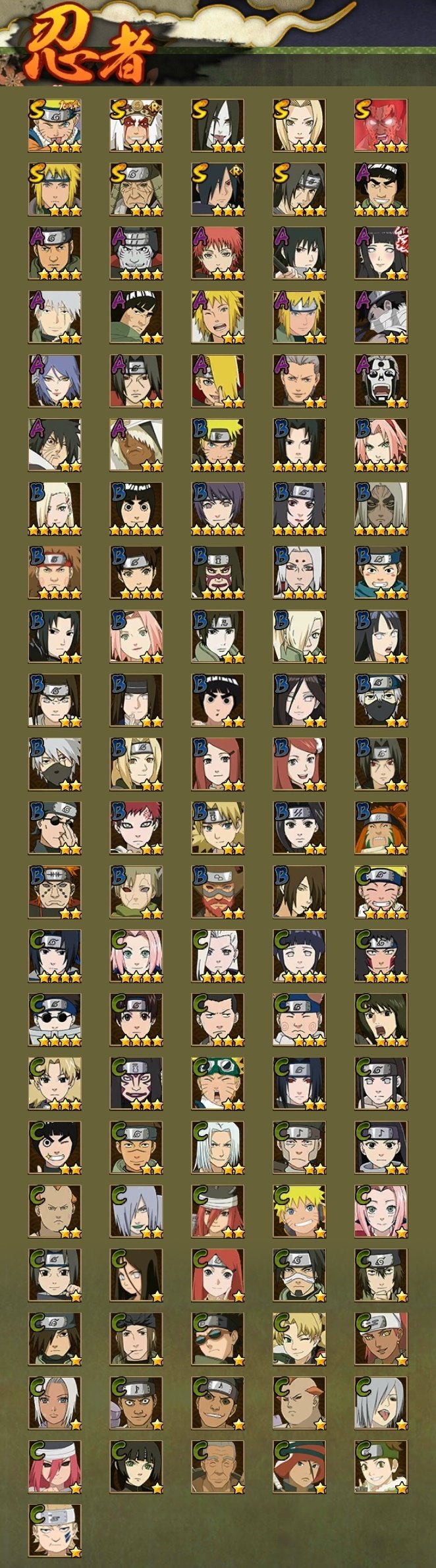This screenshot has height=1568, width=436.
Task: Pick the A-rank Deidara with blond bangs
Action: coord(217,381)
